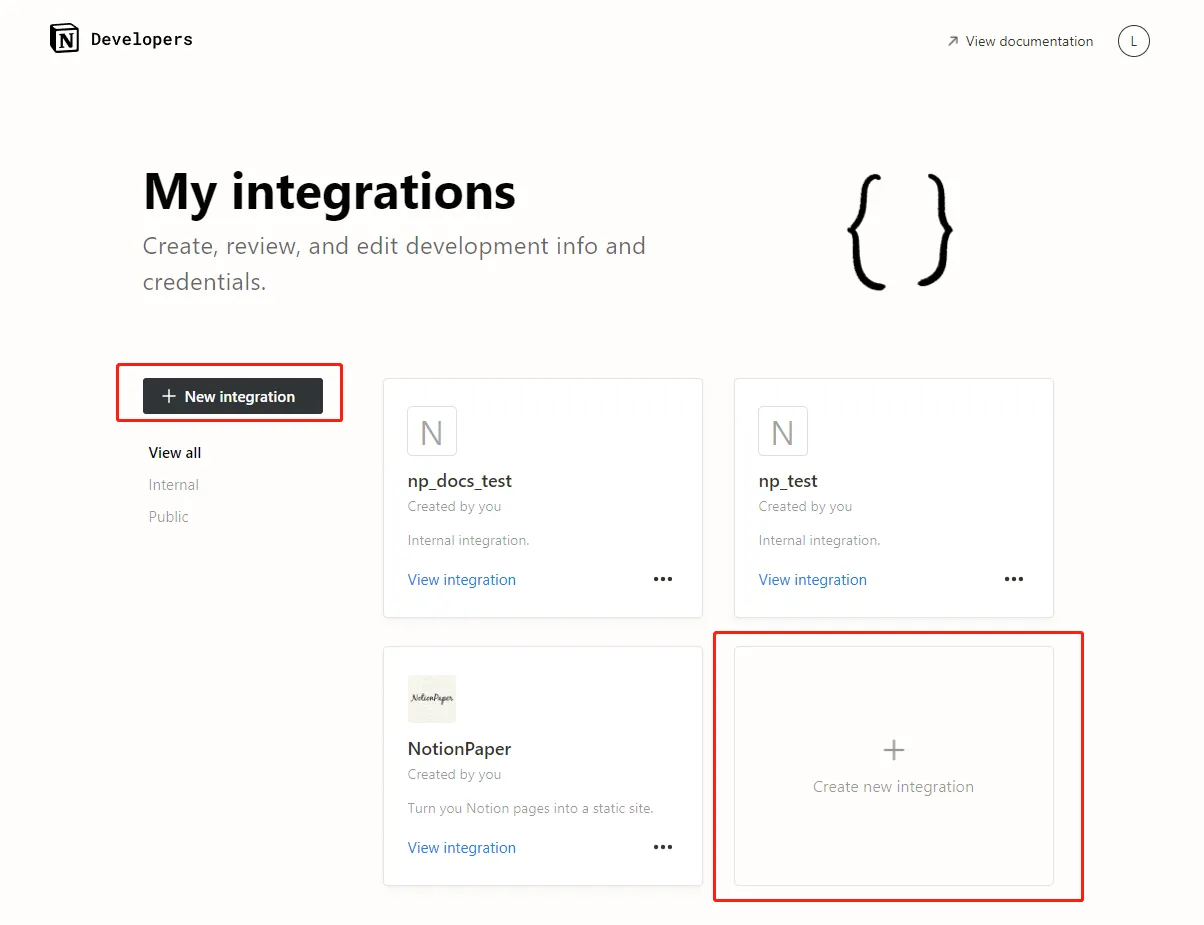
Task: Open the NotionPaper three-dot options menu
Action: tap(663, 847)
